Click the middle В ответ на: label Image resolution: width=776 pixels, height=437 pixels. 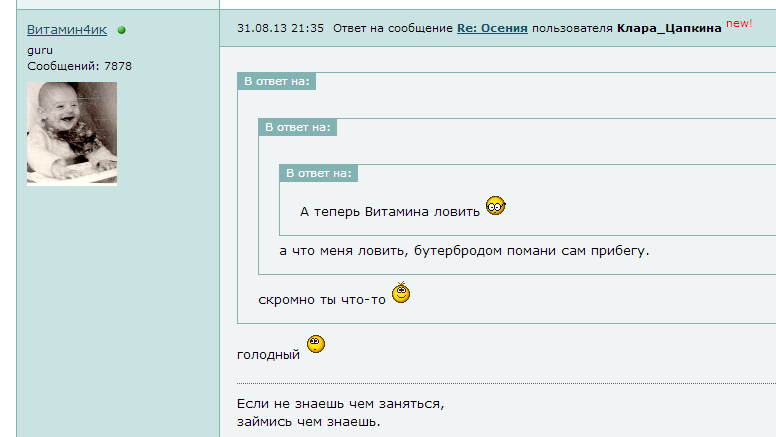click(x=298, y=127)
